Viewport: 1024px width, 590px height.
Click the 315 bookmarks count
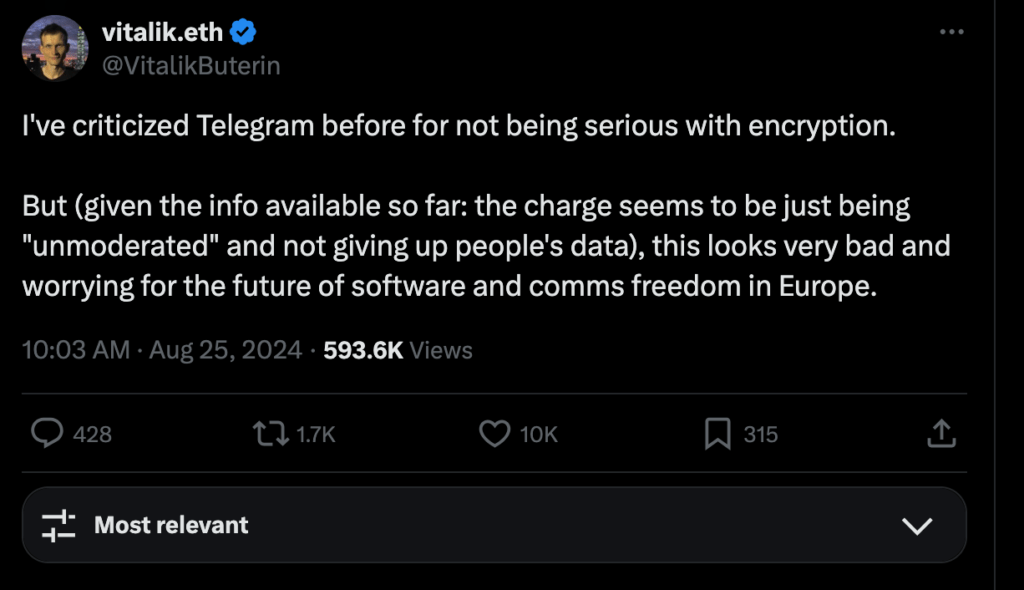[760, 434]
